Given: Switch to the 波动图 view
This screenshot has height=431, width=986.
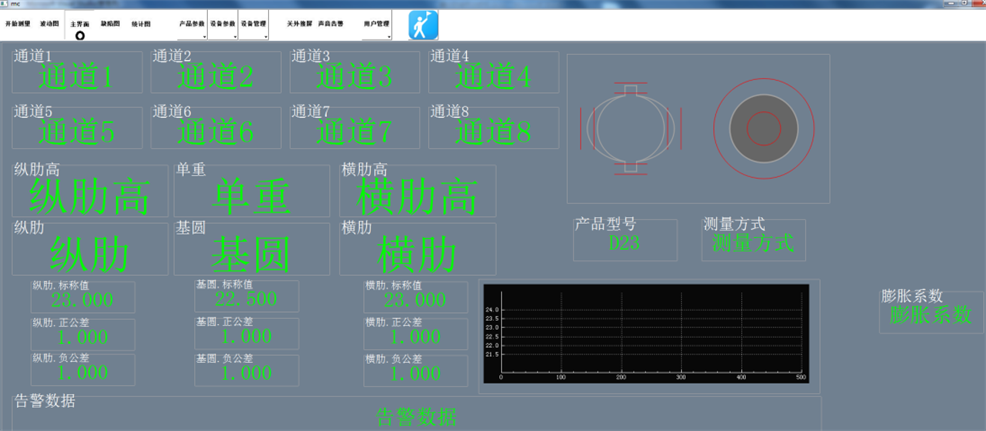Looking at the screenshot, I should click(49, 23).
